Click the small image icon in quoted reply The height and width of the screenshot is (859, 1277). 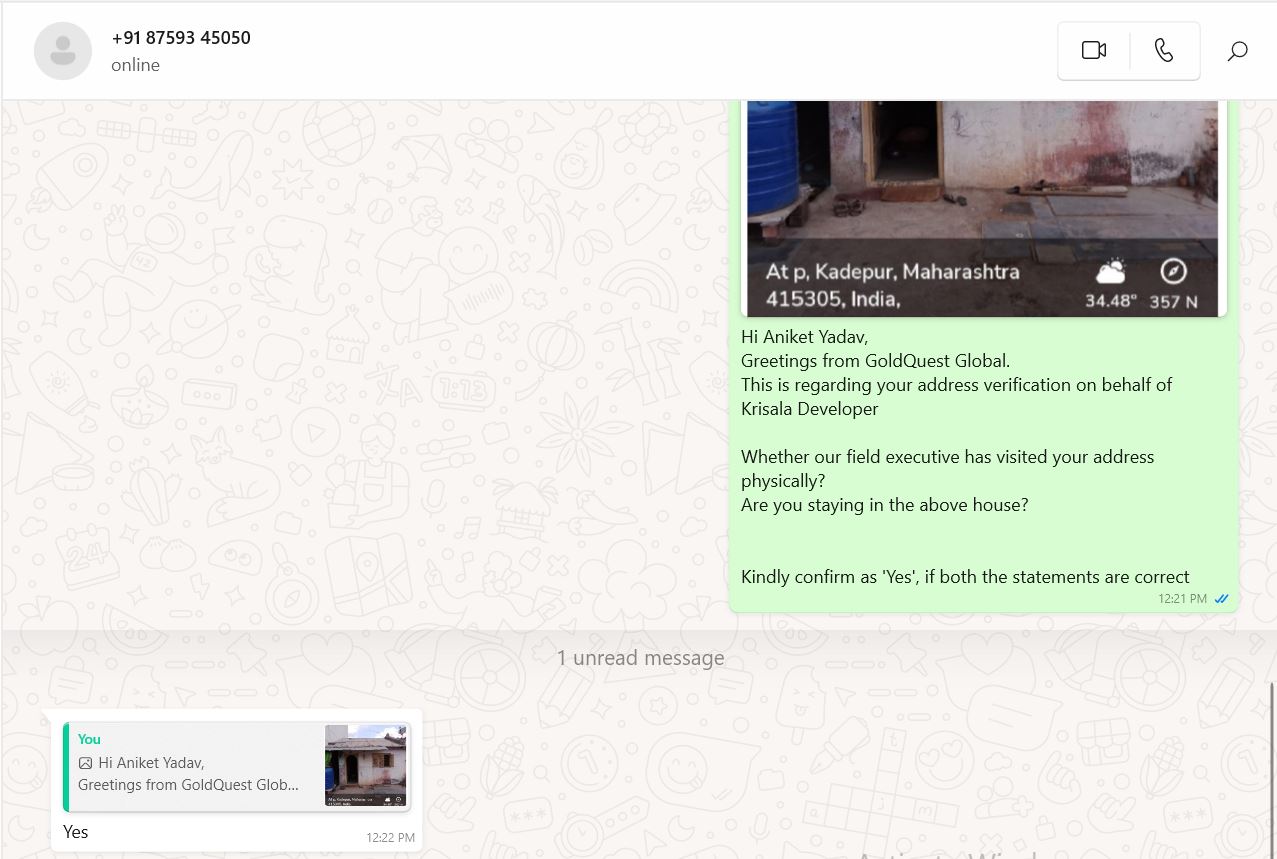(x=85, y=763)
